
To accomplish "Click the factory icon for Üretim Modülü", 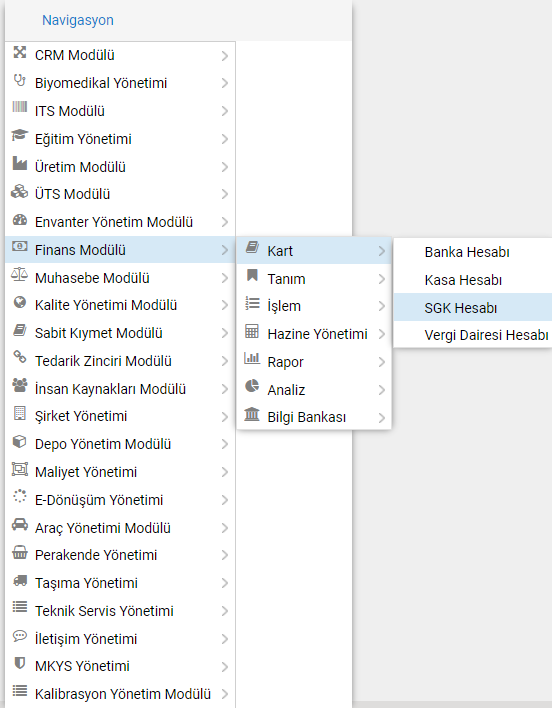I will [19, 163].
